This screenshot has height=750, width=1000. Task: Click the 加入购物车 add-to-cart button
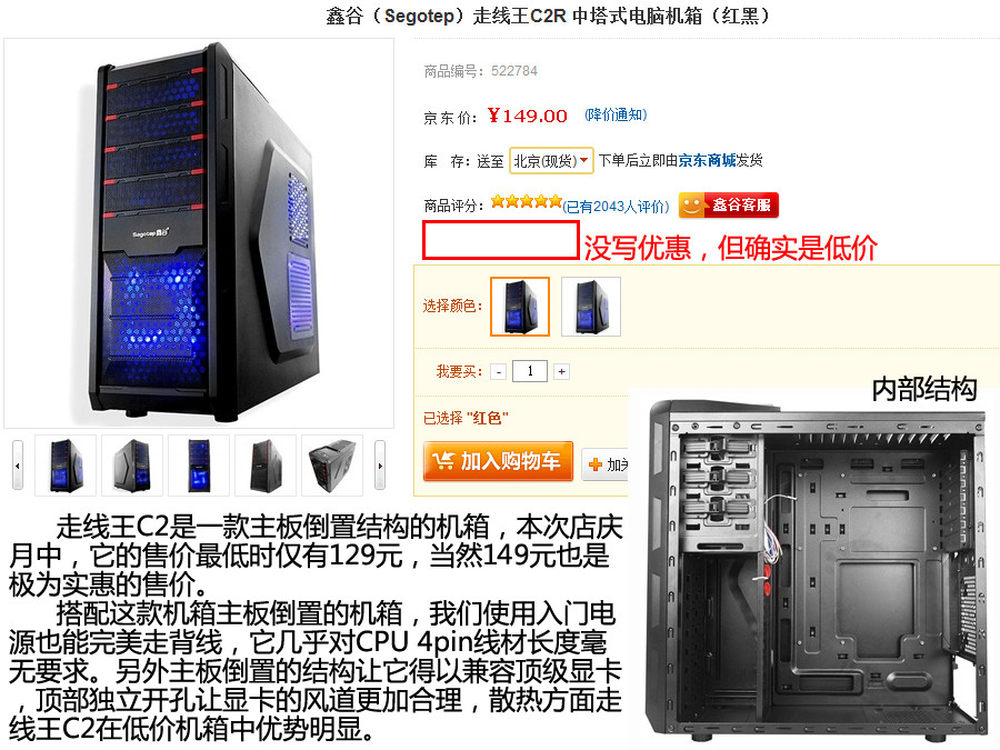498,461
